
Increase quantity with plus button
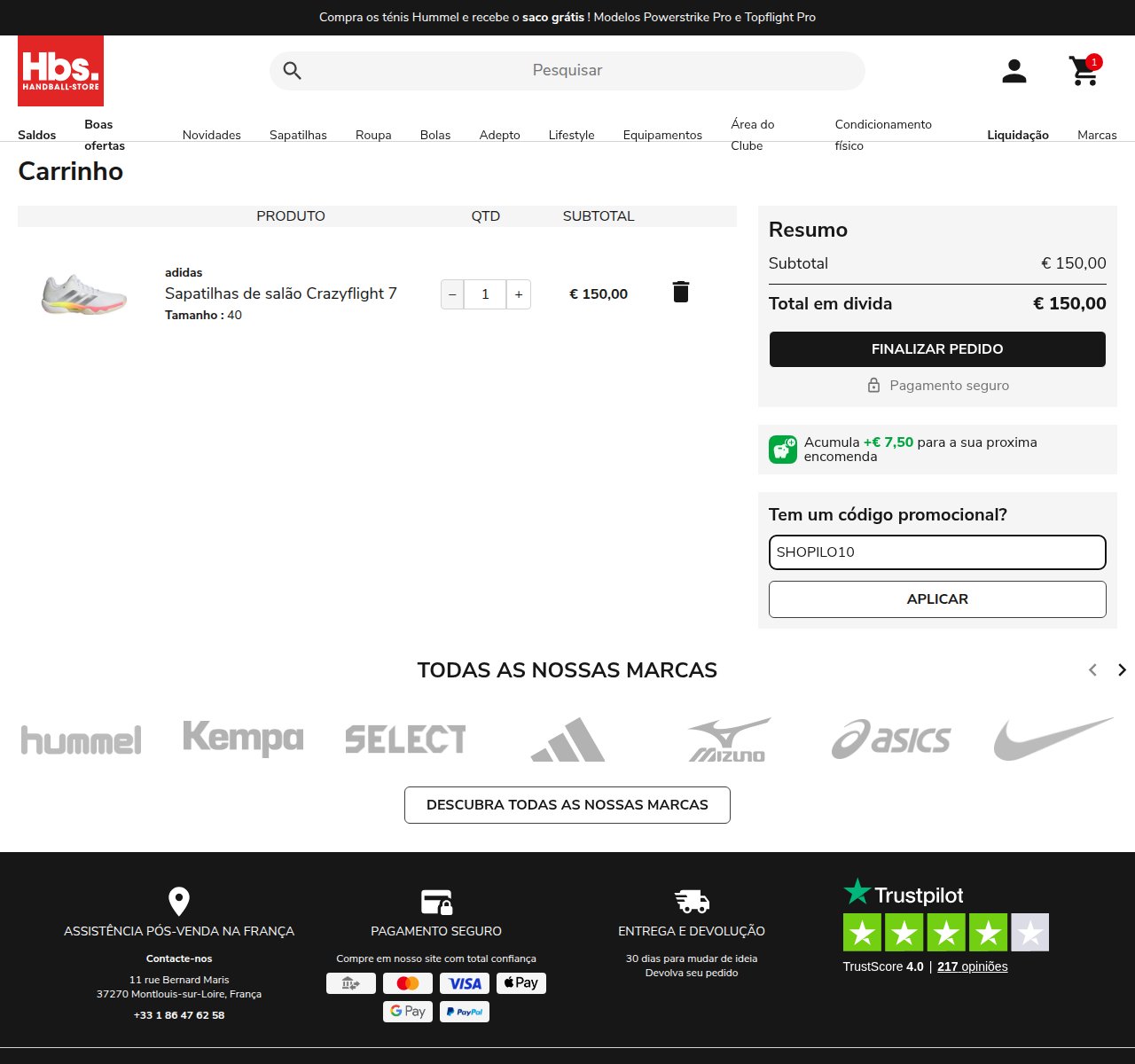click(x=519, y=294)
